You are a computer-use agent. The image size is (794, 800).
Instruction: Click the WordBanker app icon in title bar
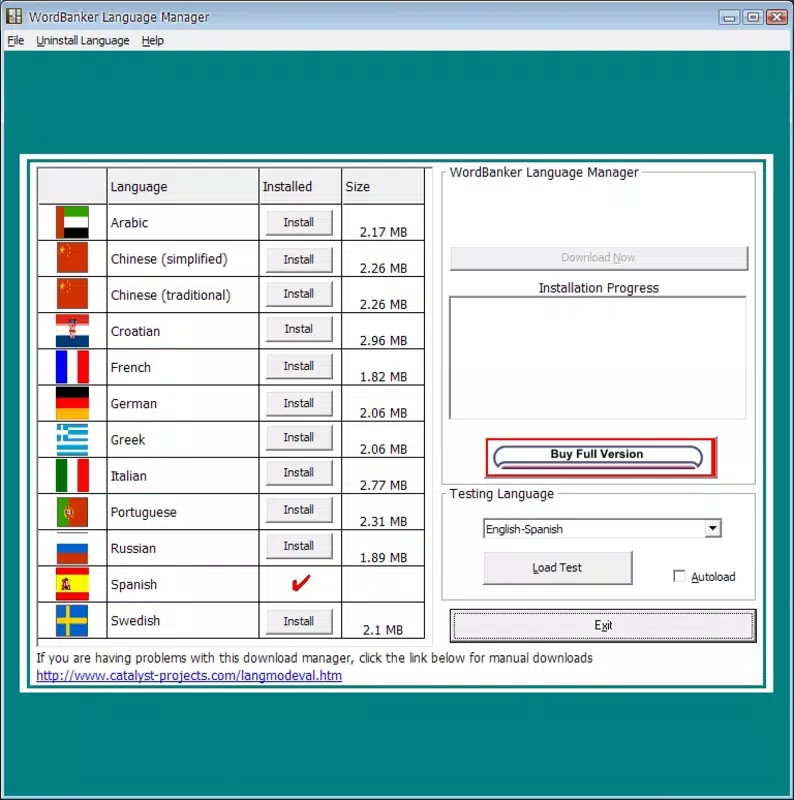pyautogui.click(x=14, y=16)
